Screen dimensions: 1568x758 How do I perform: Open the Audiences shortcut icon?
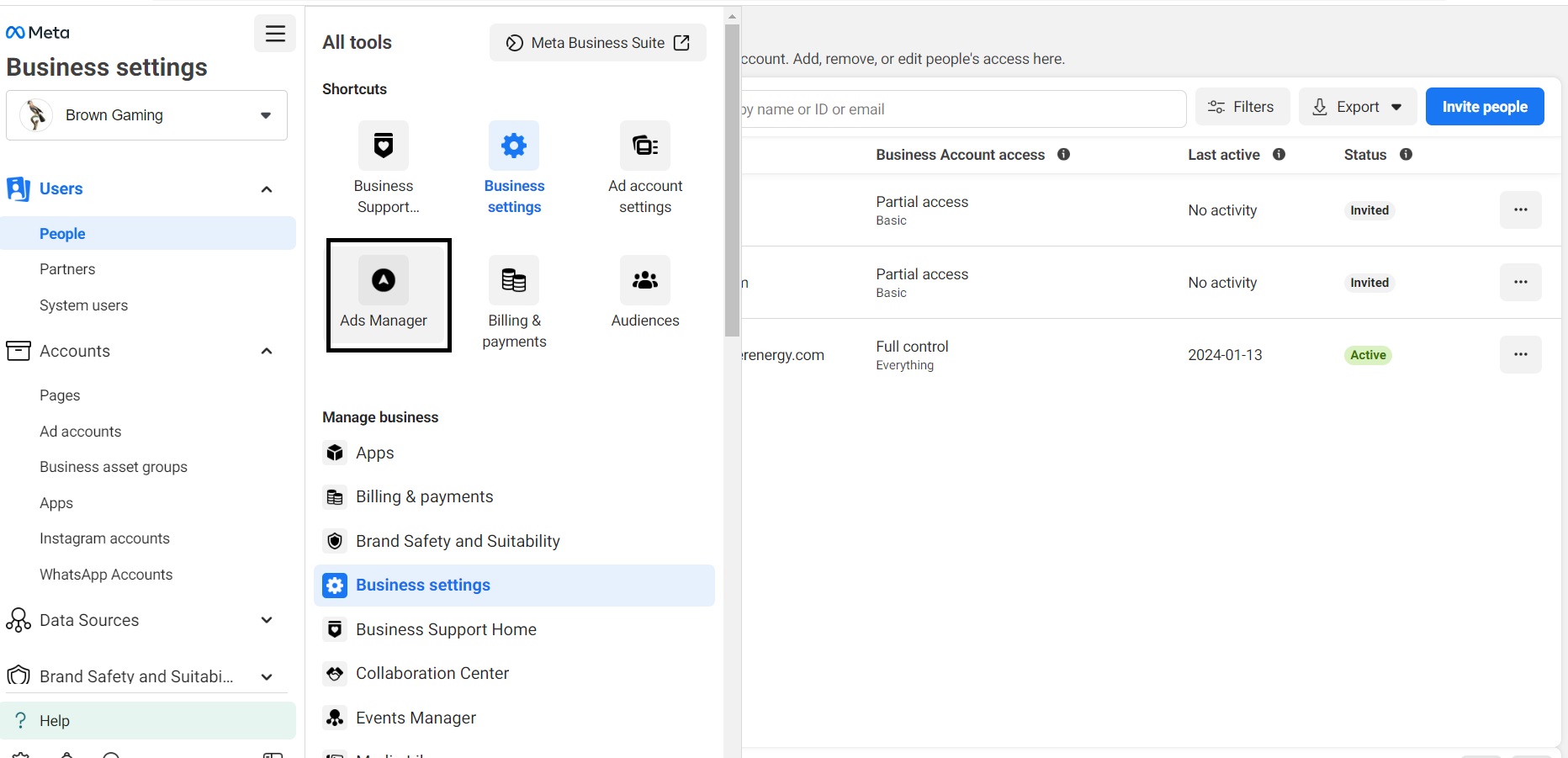(645, 280)
